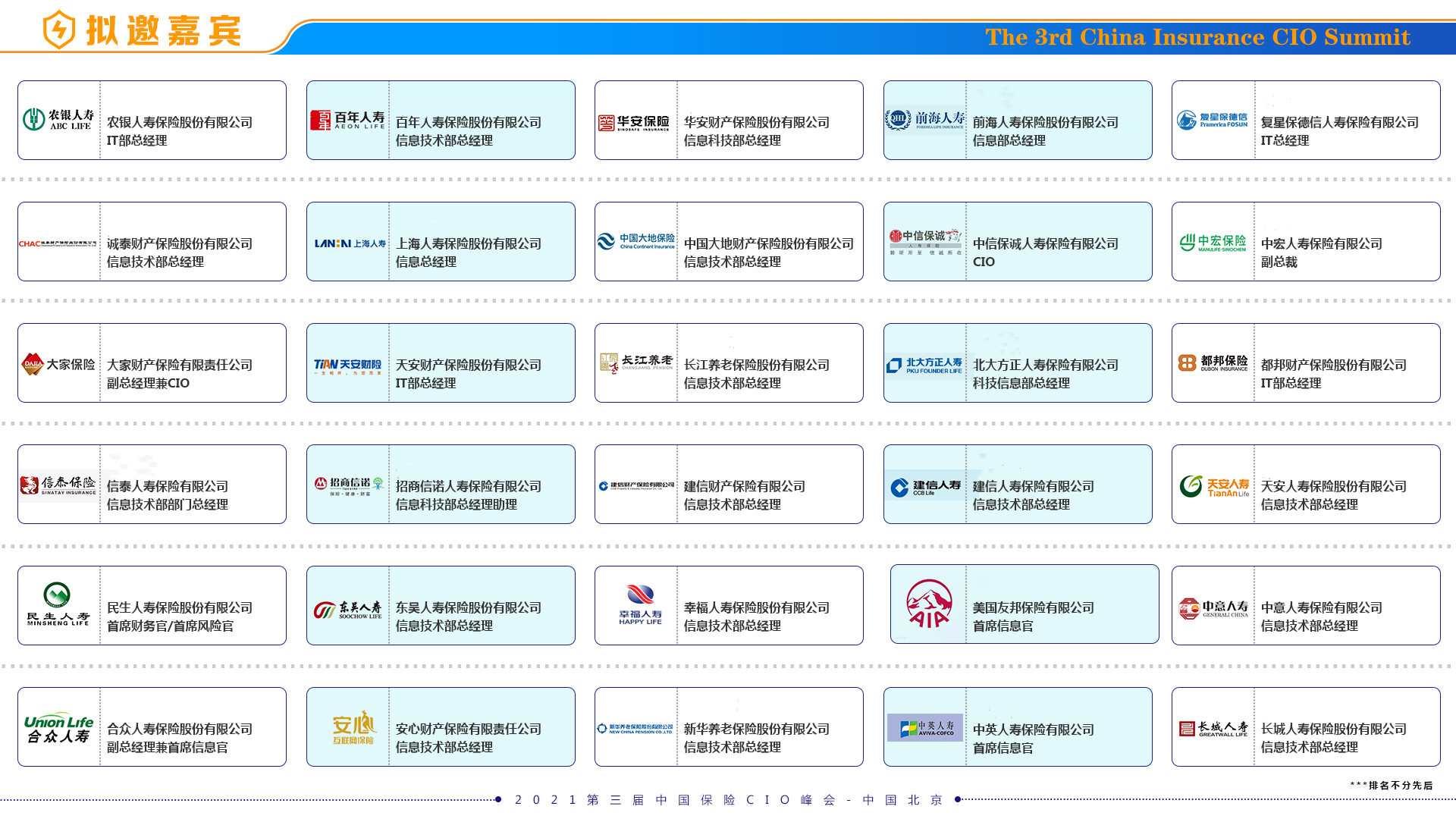Click the 复星保德信 Pramerica Fosun logo
The image size is (1456, 819).
click(1212, 120)
